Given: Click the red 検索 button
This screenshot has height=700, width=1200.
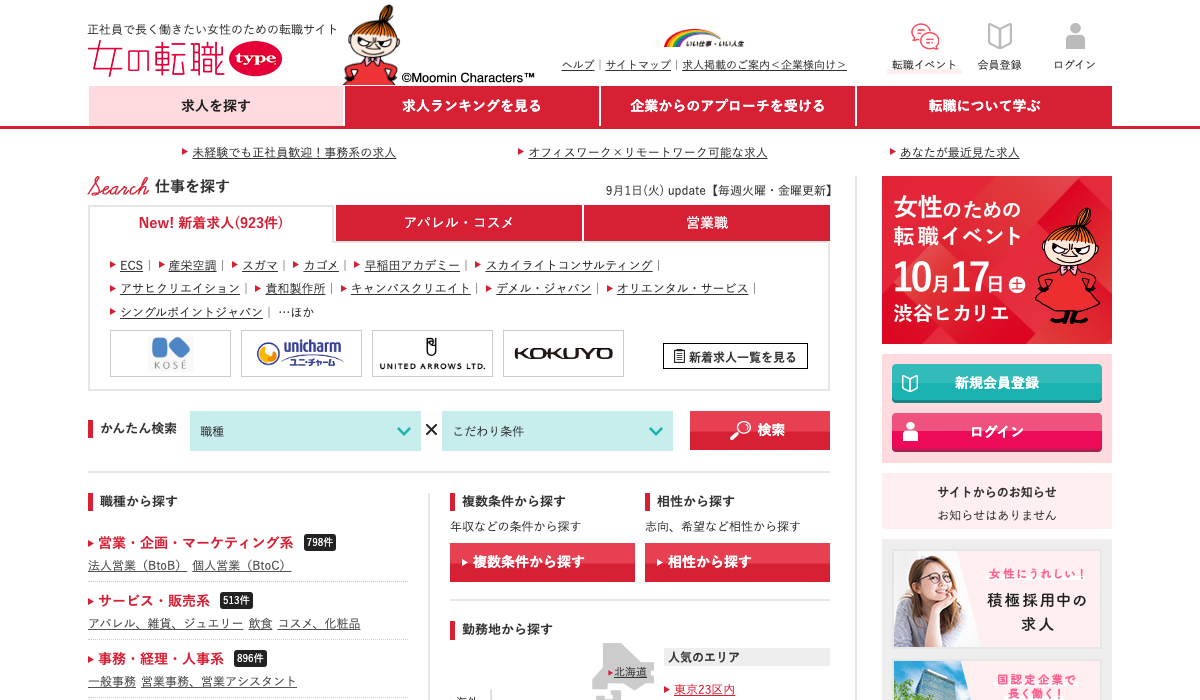Looking at the screenshot, I should pyautogui.click(x=760, y=430).
